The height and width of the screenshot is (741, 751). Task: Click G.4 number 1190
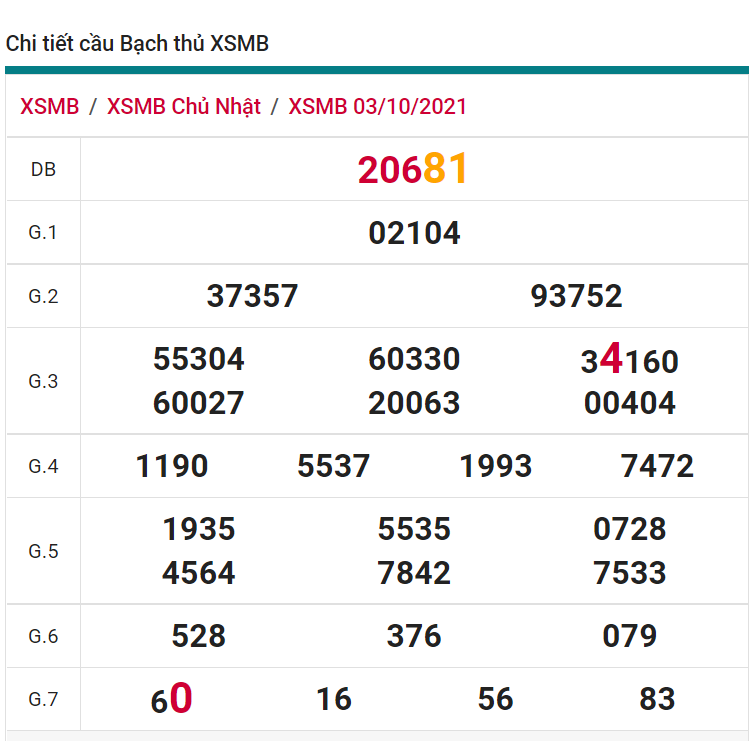click(172, 466)
